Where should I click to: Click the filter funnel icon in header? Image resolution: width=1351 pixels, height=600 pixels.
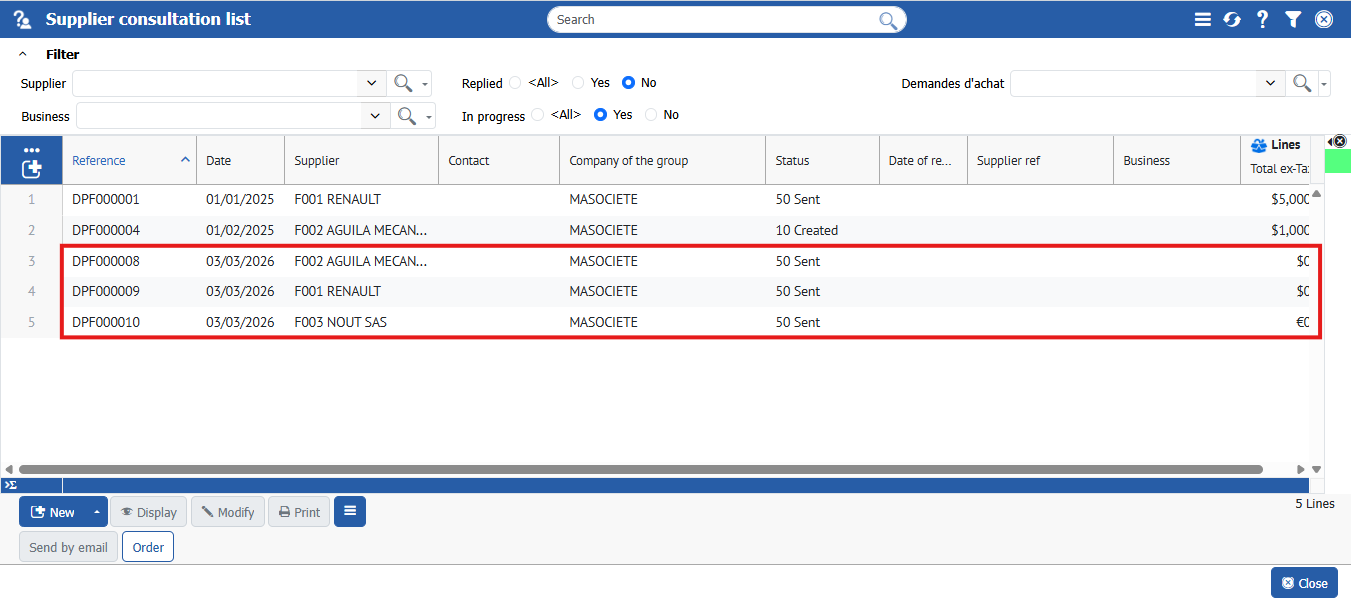coord(1293,19)
